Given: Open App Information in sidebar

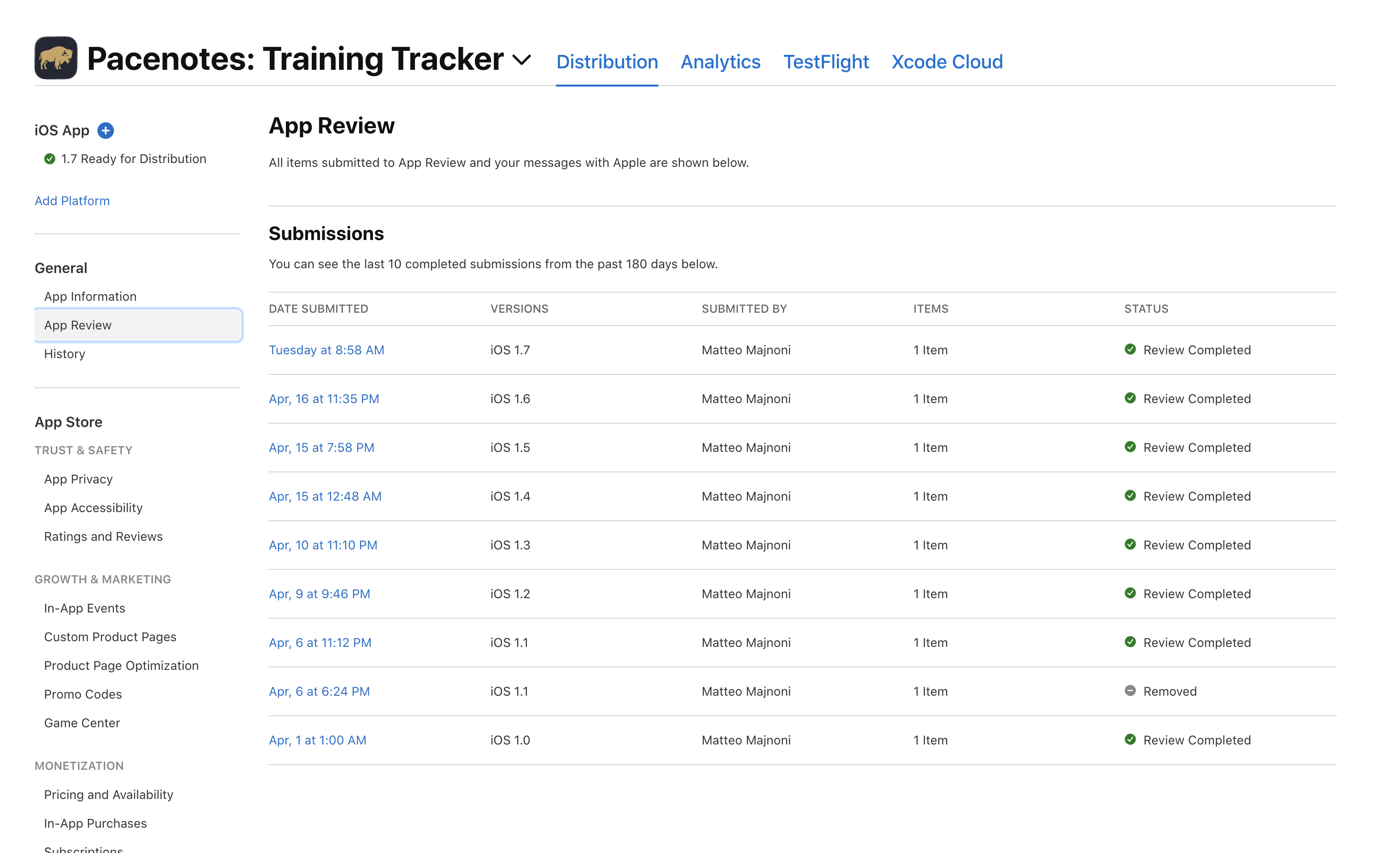Looking at the screenshot, I should [90, 296].
